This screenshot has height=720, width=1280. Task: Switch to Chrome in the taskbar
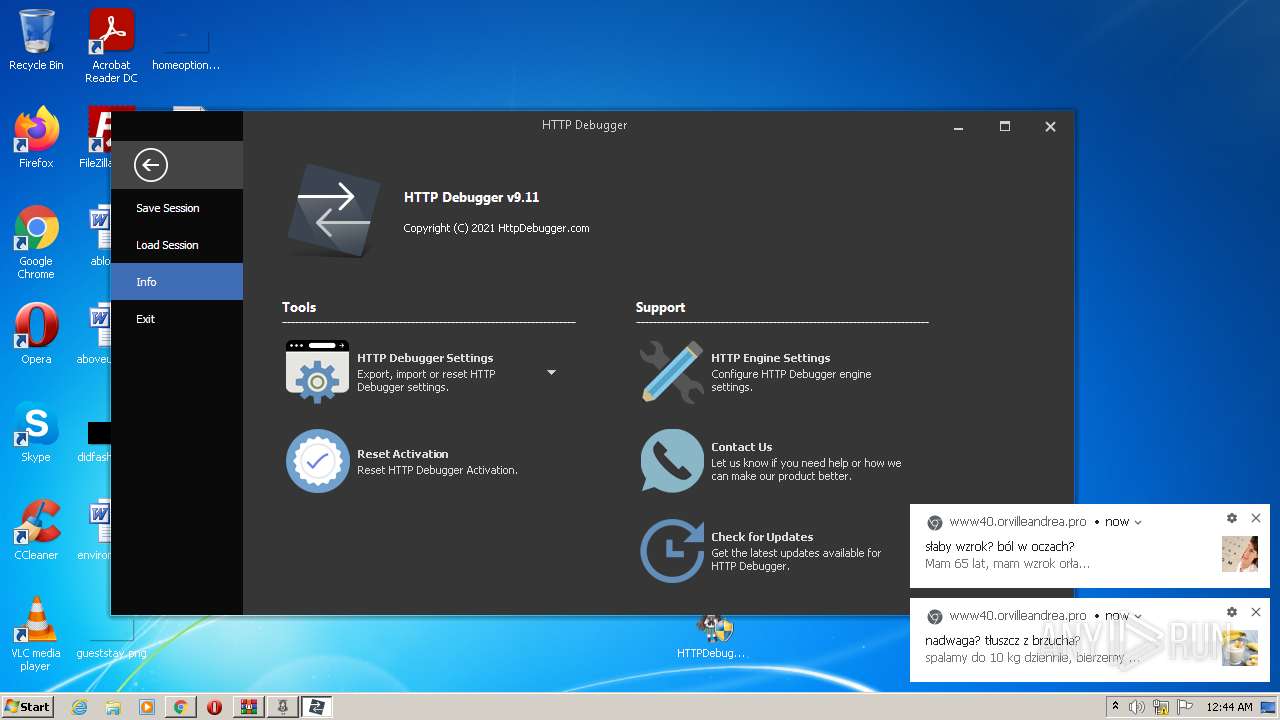coord(181,707)
